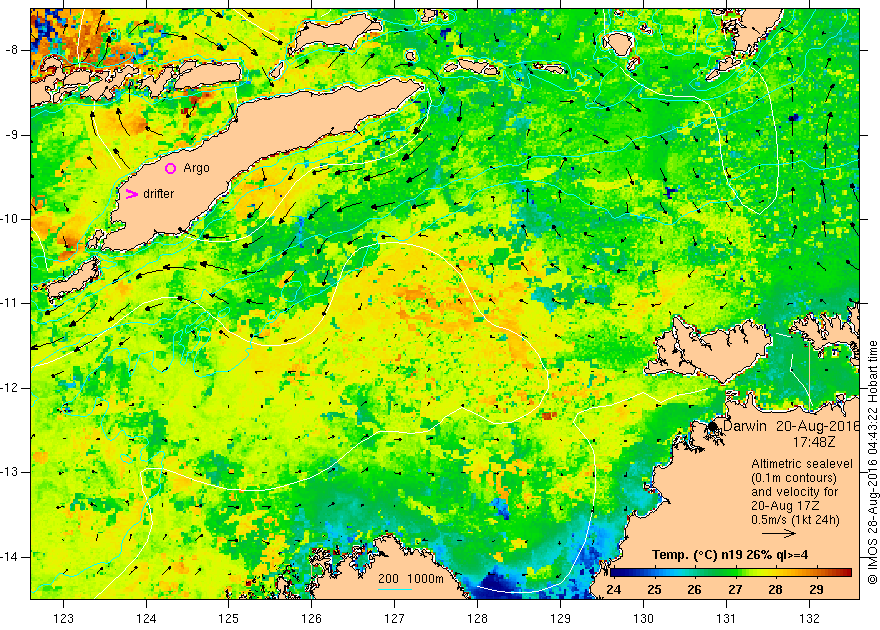This screenshot has height=630, width=880.
Task: Click the longitude axis label 132
Action: click(809, 619)
